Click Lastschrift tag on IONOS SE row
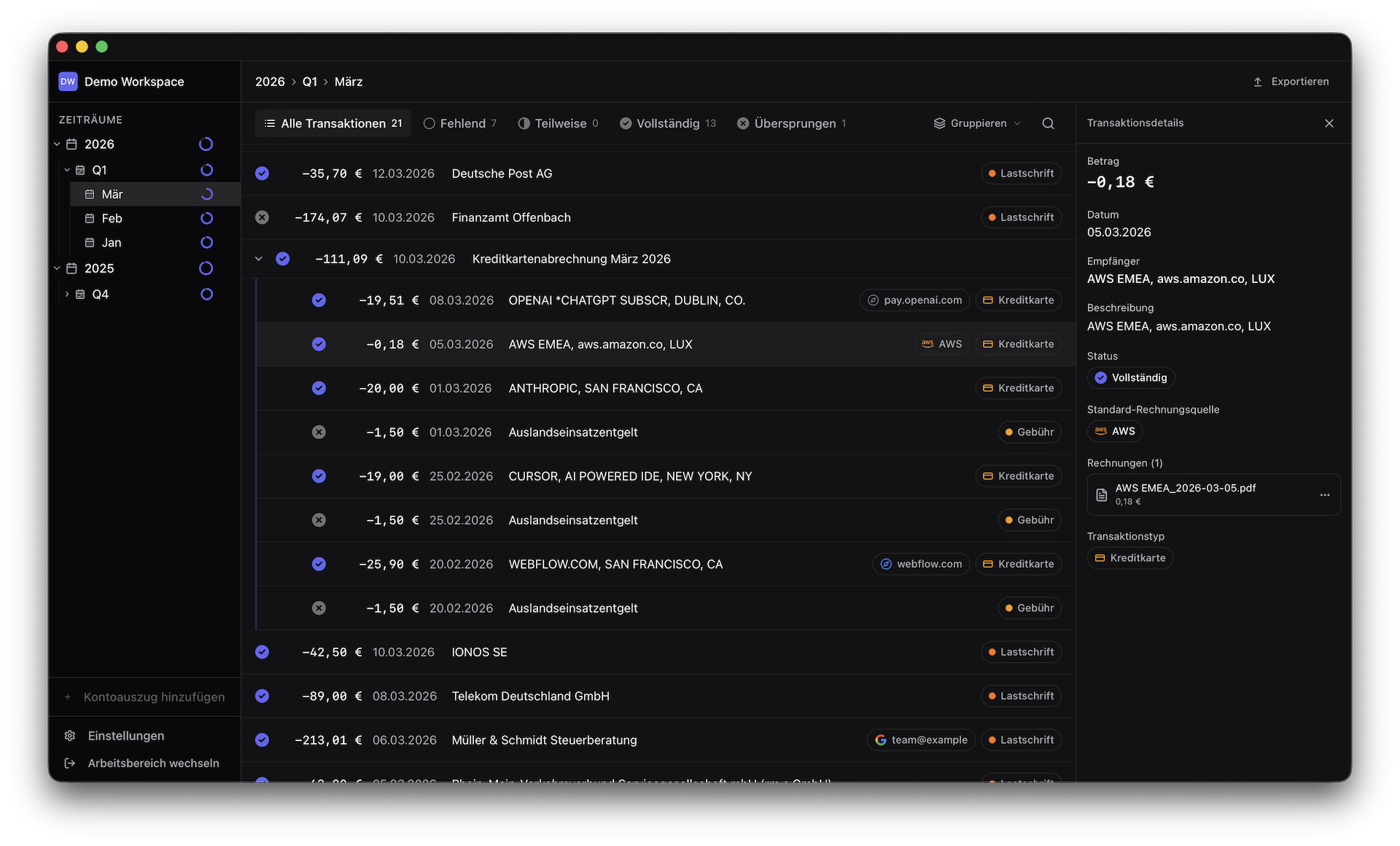This screenshot has width=1400, height=846. [1021, 652]
